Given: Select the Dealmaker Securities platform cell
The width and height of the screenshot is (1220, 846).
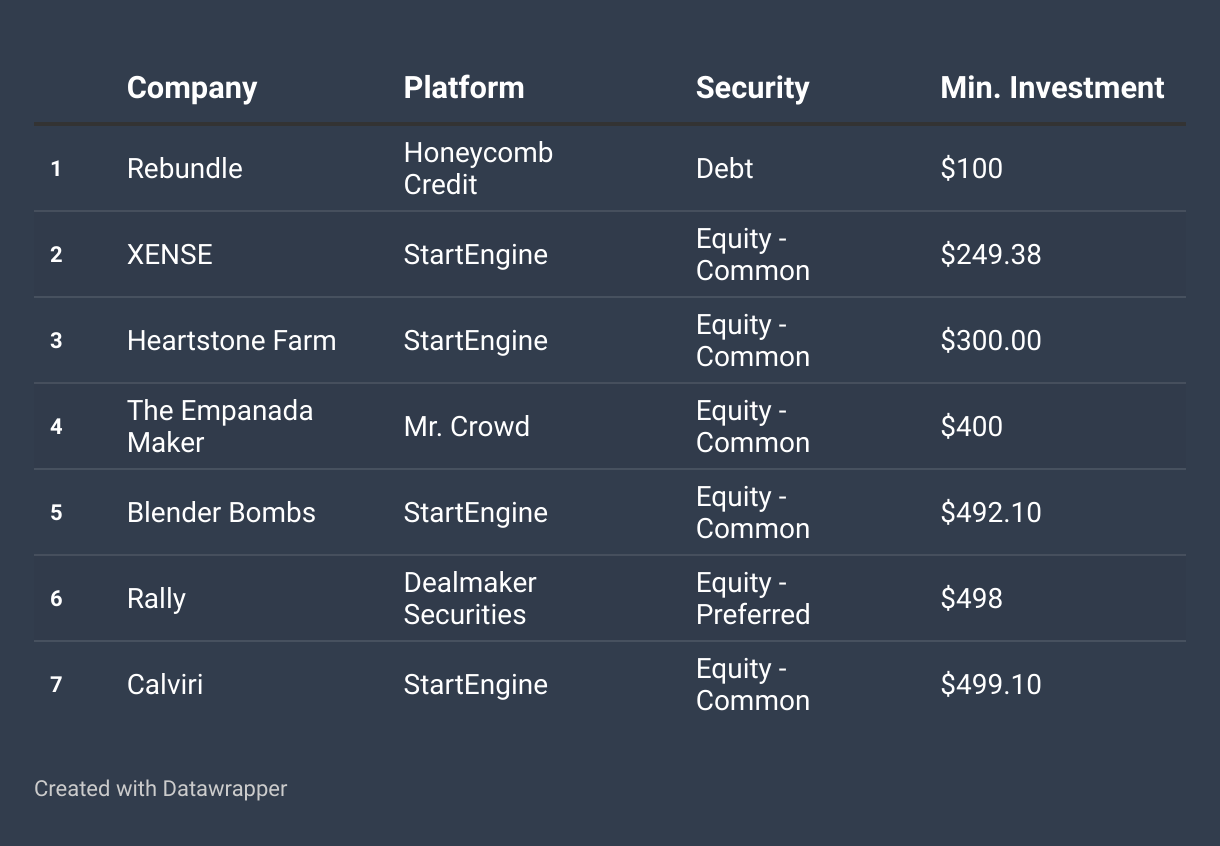Looking at the screenshot, I should pos(470,598).
